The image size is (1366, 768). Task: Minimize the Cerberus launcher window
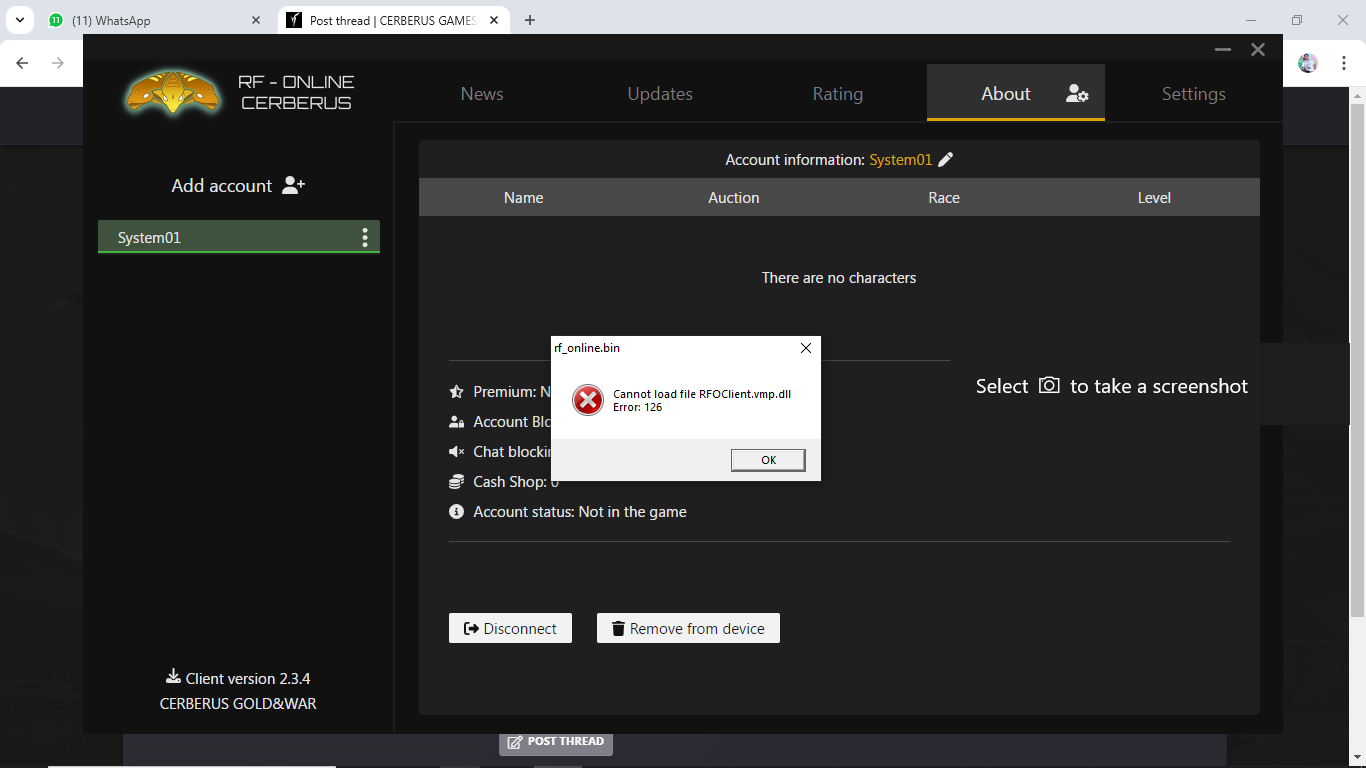1222,49
